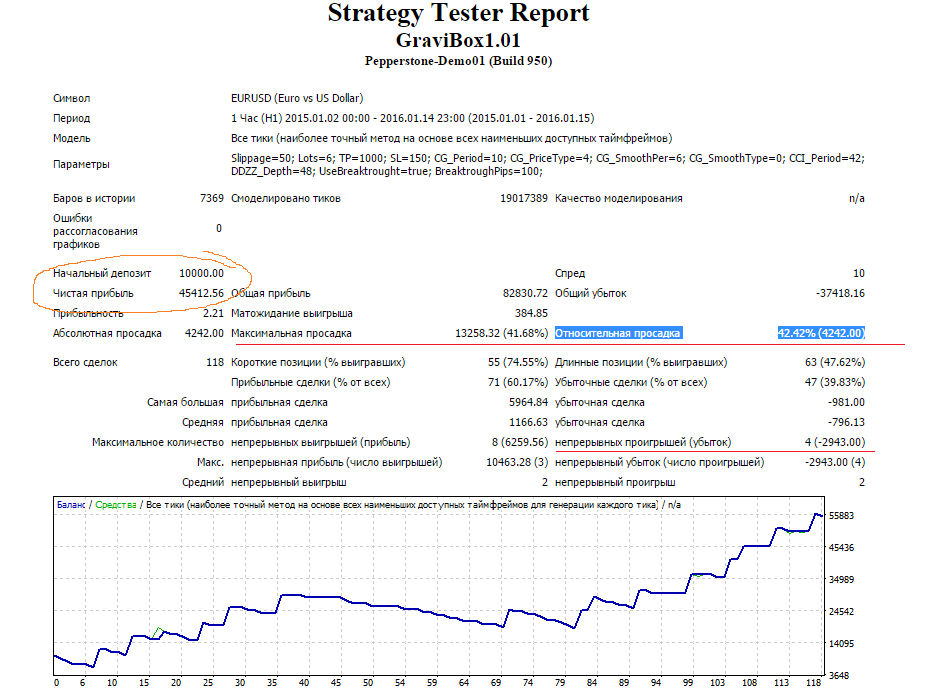Select the 'Все тики' model description

point(451,138)
